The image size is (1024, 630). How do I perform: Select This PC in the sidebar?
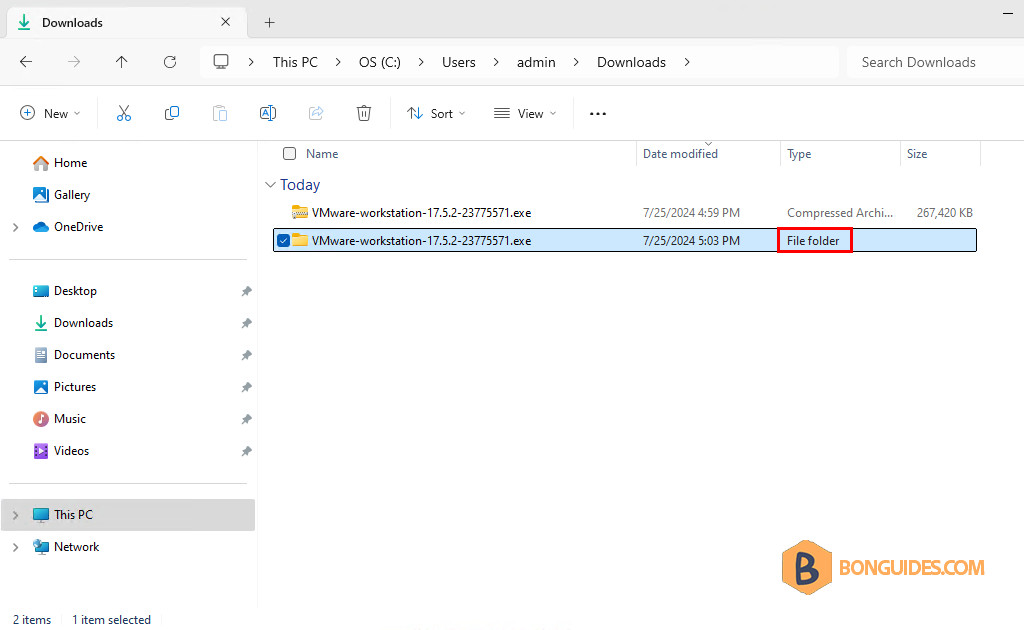tap(128, 514)
